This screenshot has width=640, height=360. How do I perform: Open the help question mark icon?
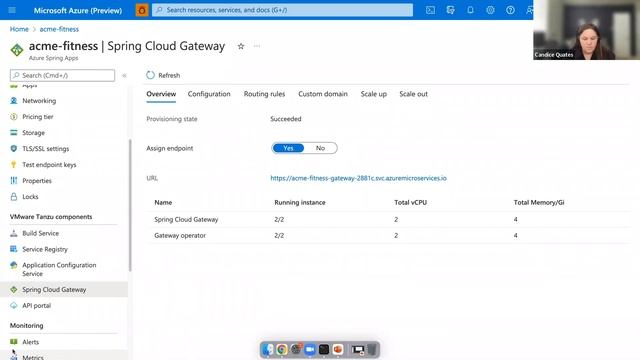(x=510, y=10)
